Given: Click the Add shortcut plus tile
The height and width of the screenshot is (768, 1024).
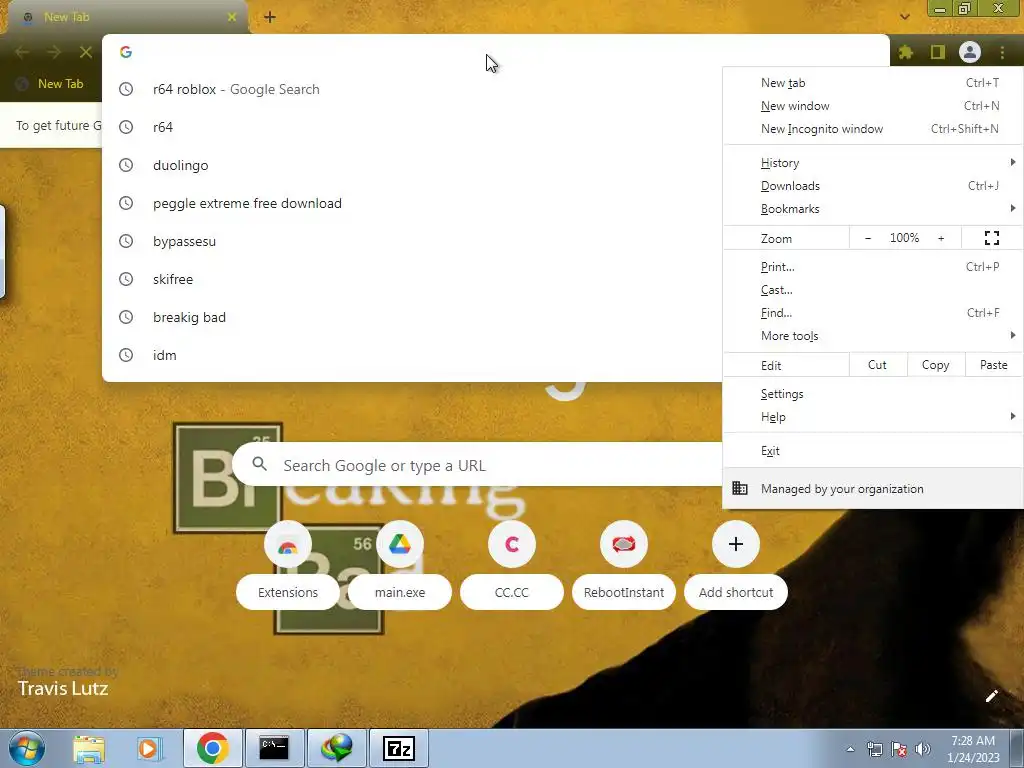Looking at the screenshot, I should (735, 565).
